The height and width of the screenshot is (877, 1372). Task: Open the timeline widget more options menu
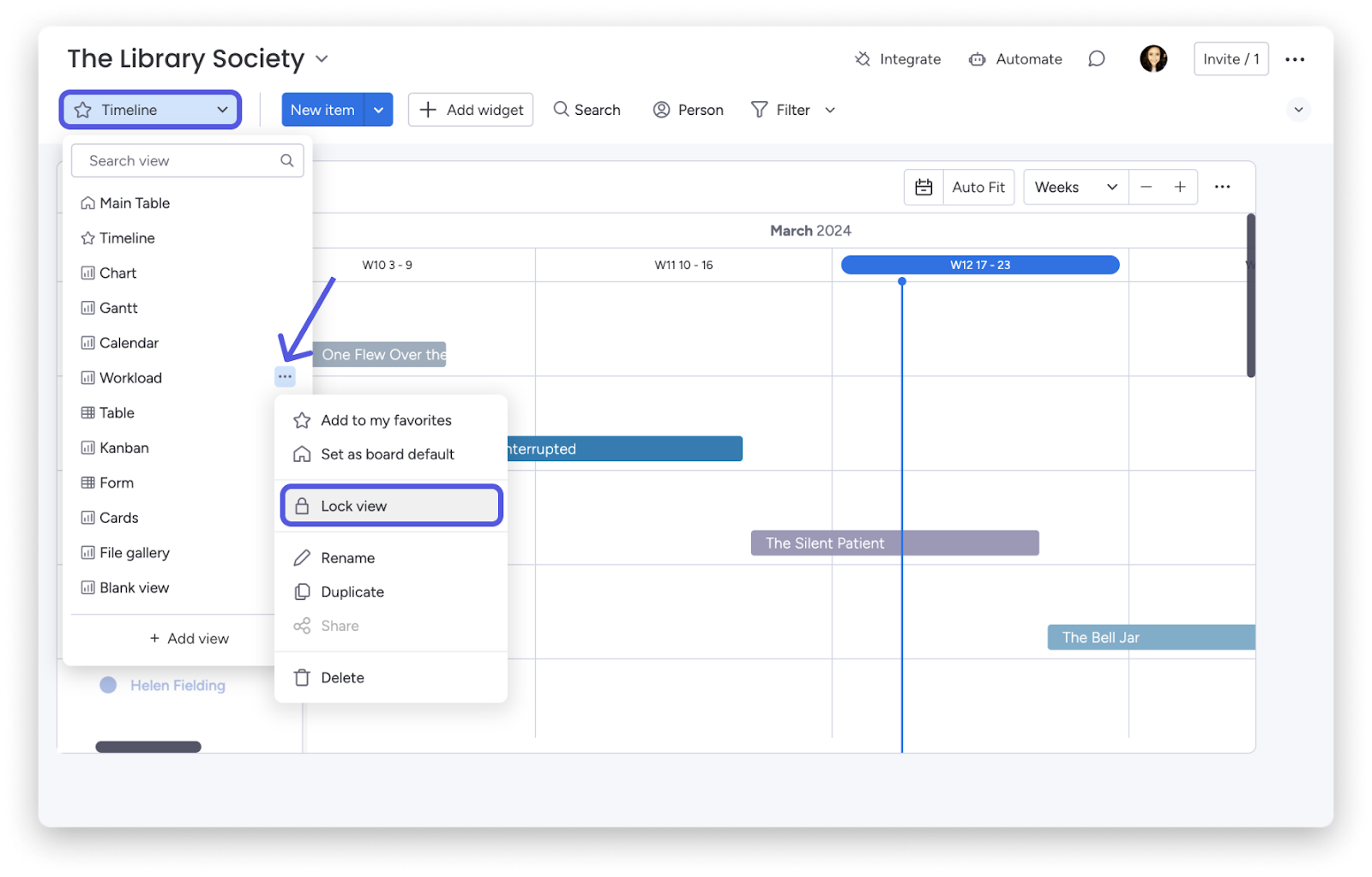(1222, 187)
